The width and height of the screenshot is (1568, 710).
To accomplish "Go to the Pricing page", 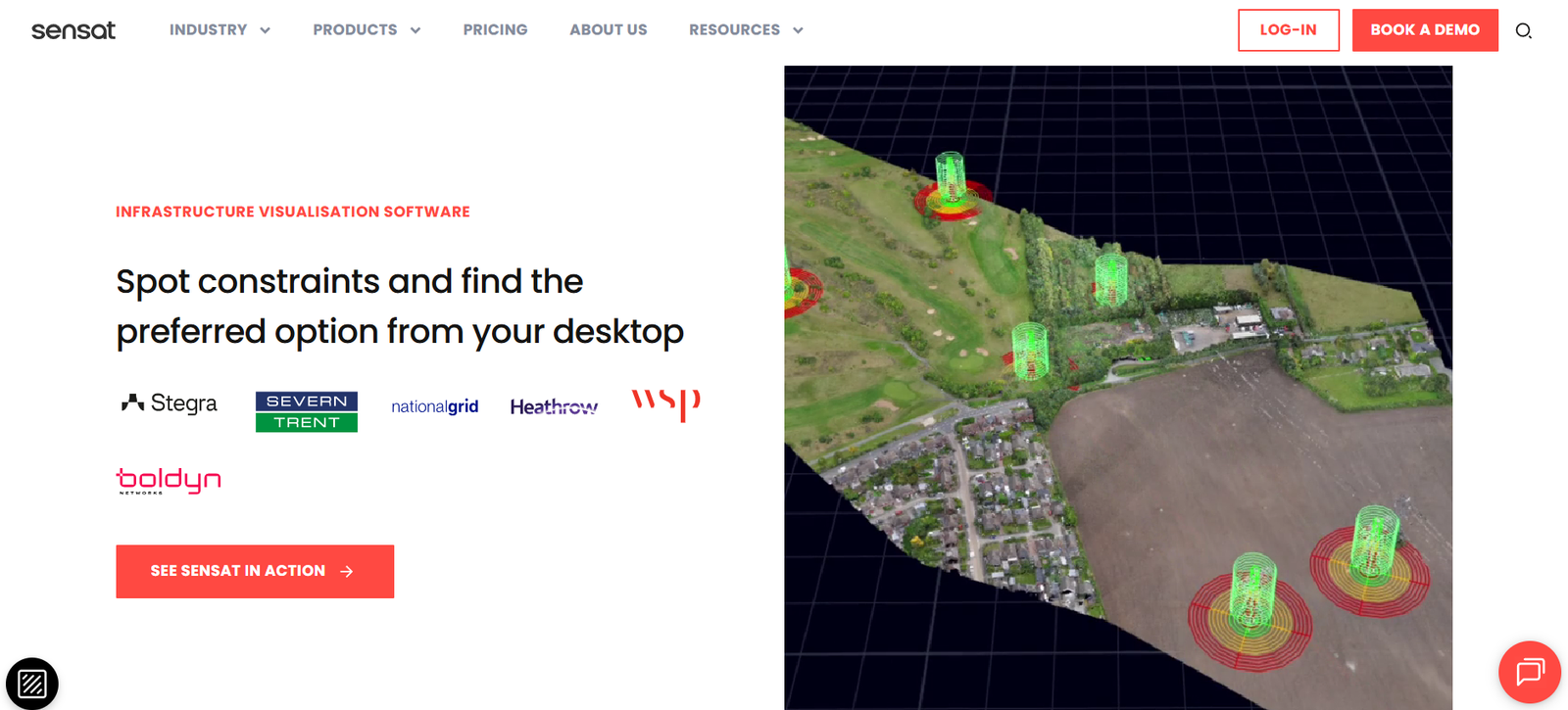I will (x=495, y=30).
